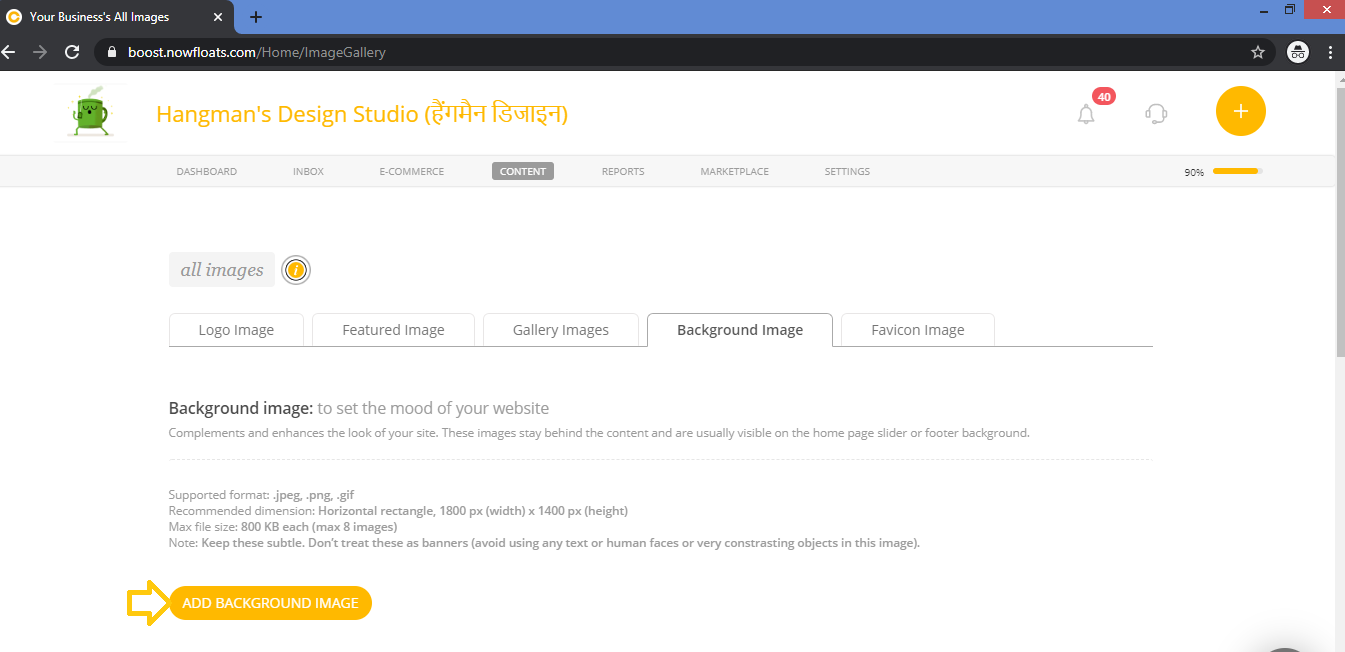The width and height of the screenshot is (1345, 652).
Task: Open the REPORTS menu item
Action: point(622,171)
